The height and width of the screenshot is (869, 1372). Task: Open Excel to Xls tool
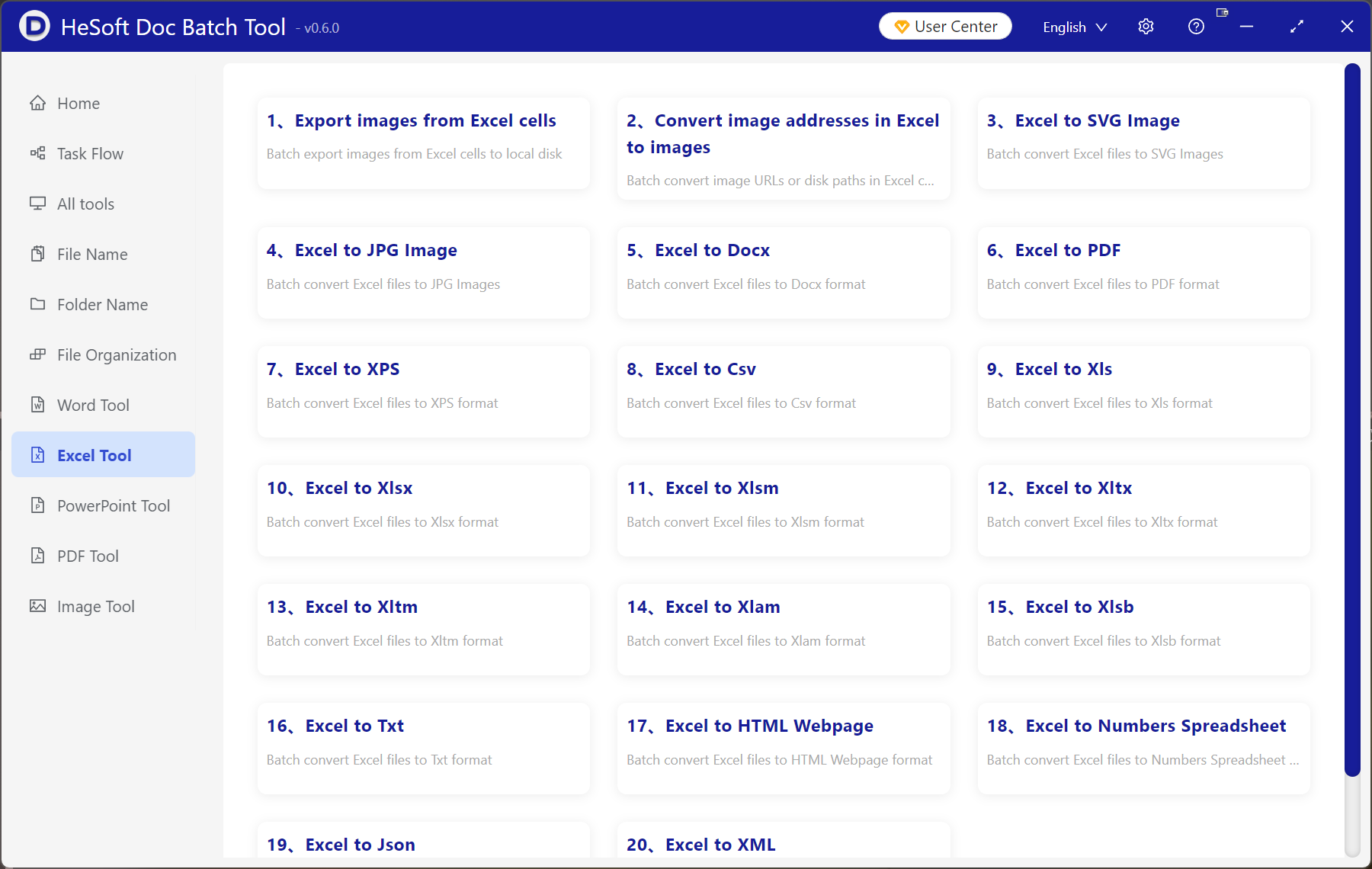click(1144, 392)
